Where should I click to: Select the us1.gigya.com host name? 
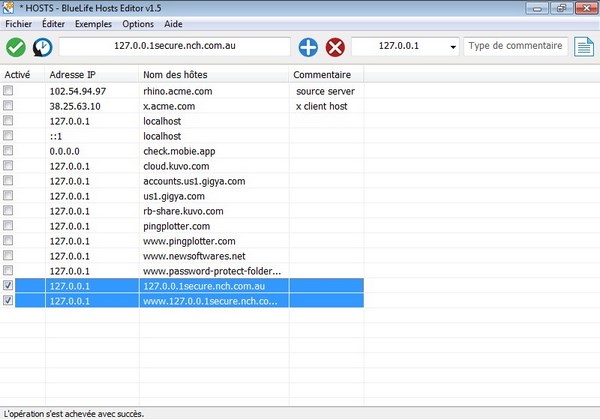coord(174,196)
